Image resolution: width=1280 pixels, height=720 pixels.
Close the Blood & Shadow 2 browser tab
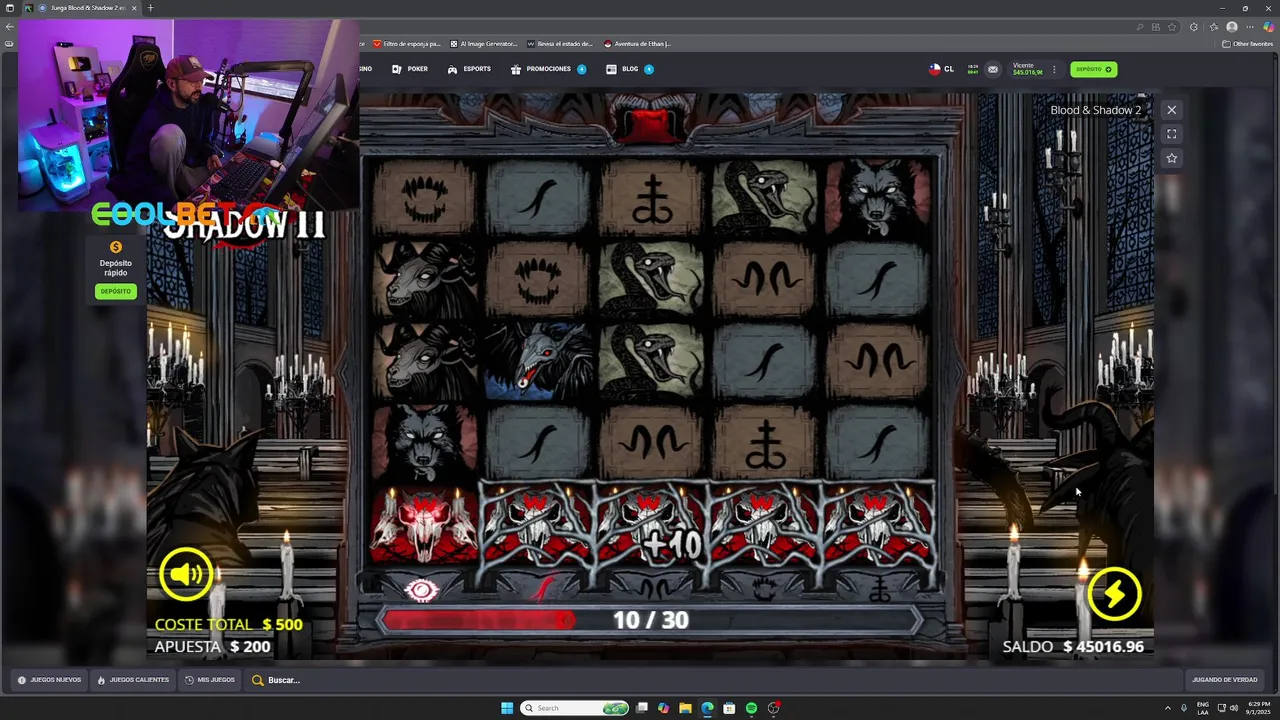coord(134,8)
